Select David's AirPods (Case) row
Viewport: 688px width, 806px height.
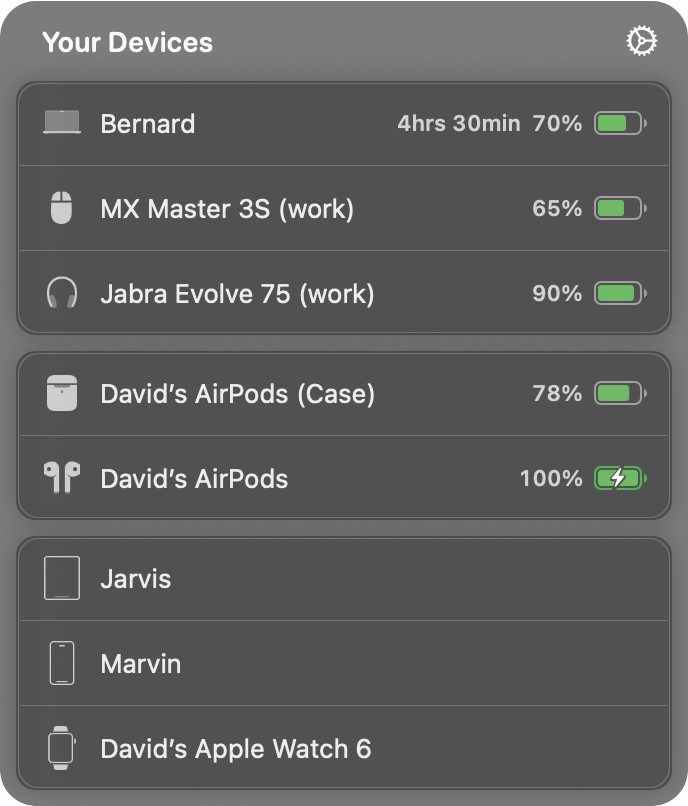coord(344,394)
